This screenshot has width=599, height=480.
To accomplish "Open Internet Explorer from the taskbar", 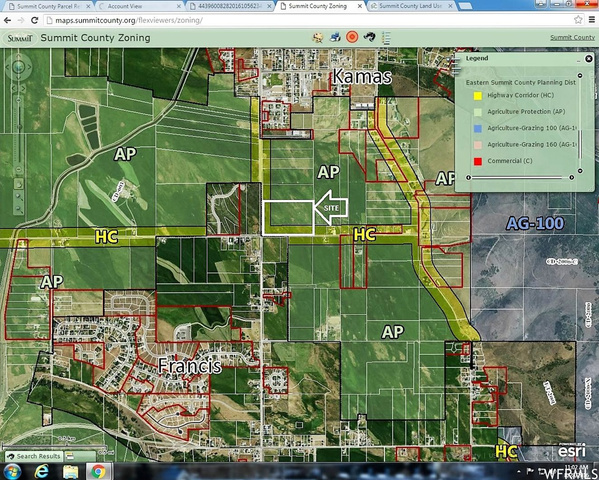I will [41, 471].
